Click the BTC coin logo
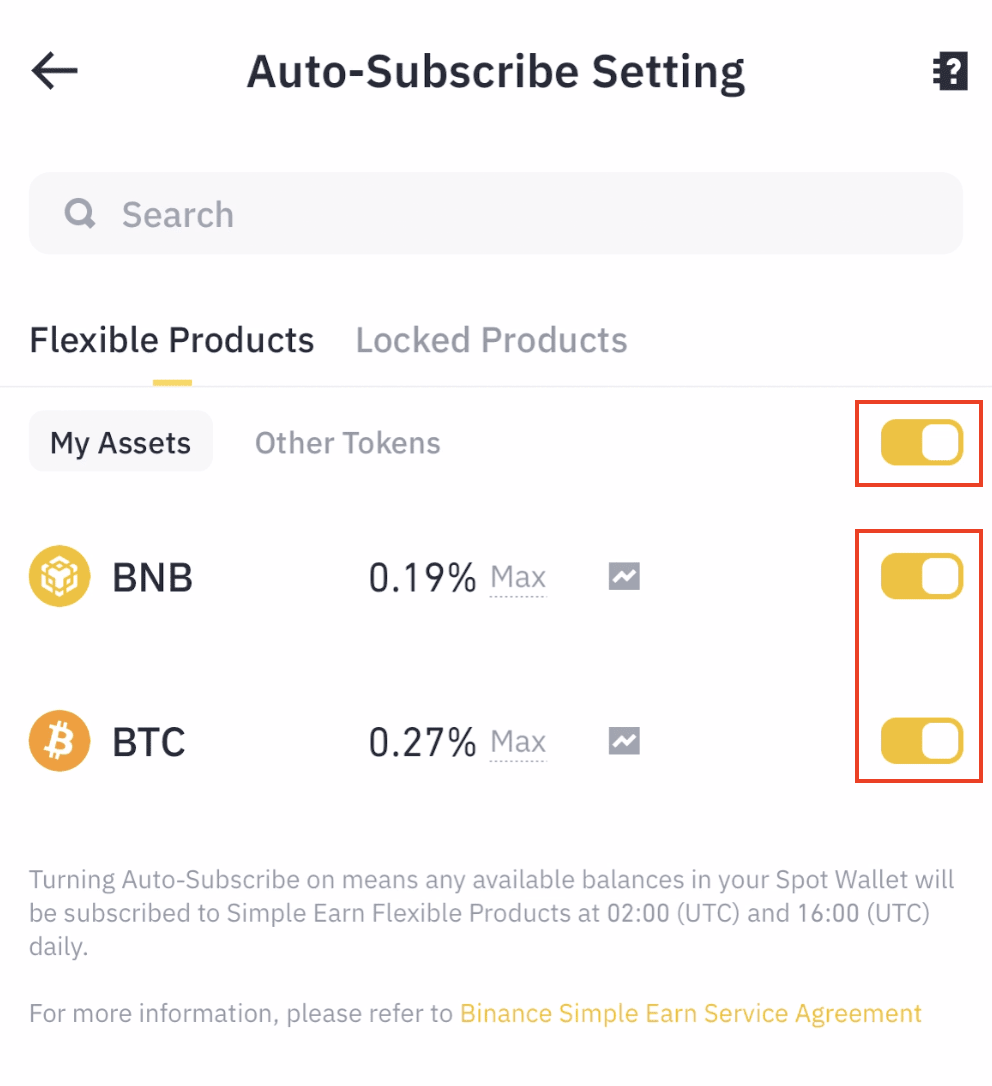992x1086 pixels. coord(60,742)
